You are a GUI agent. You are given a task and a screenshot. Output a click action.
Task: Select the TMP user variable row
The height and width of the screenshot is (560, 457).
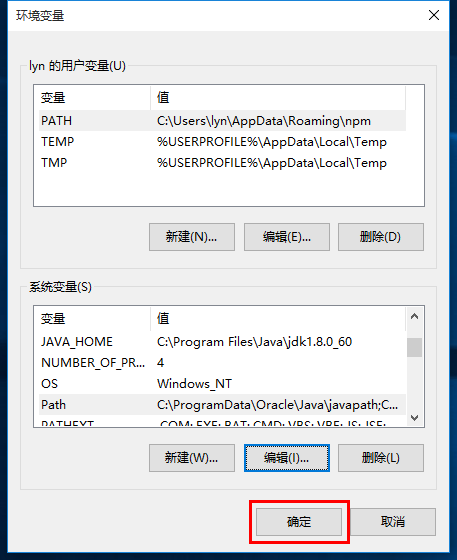click(x=222, y=163)
